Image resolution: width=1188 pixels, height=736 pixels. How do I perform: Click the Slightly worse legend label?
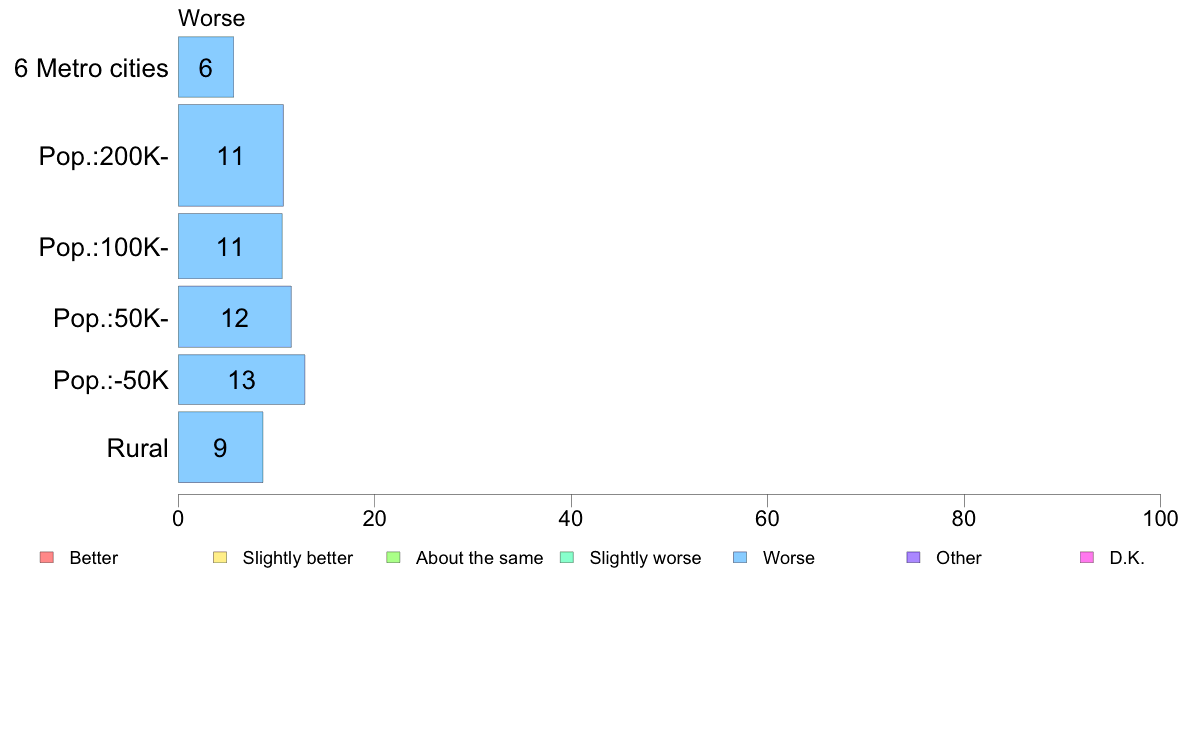[x=646, y=558]
